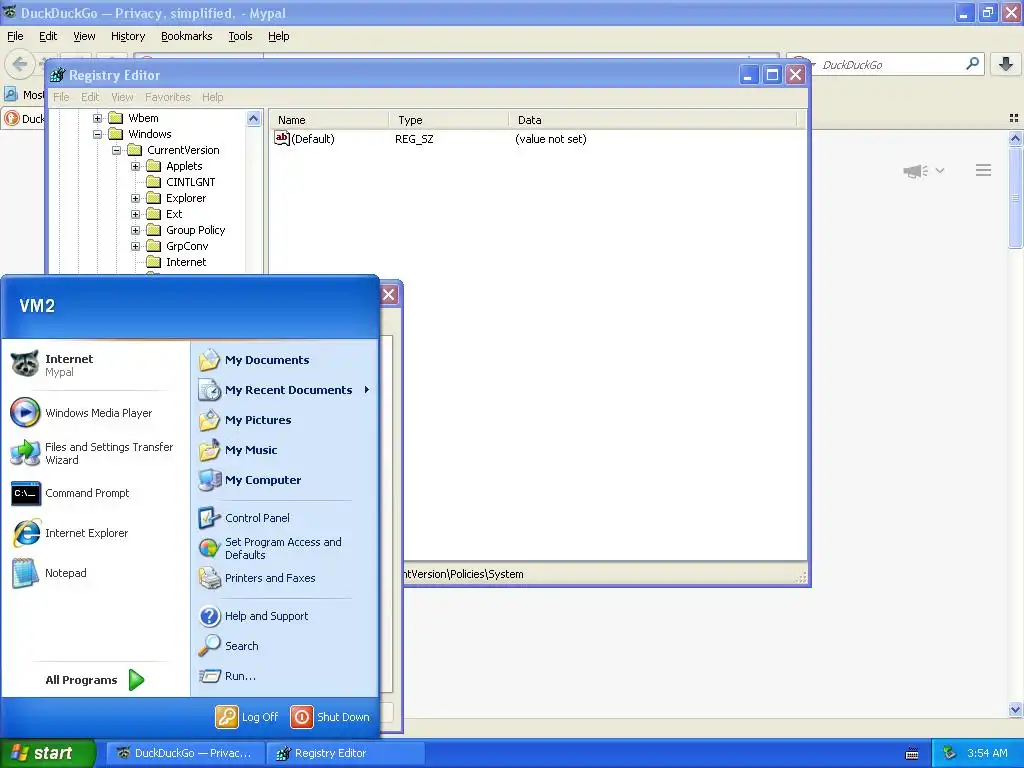
Task: Click the Log Off button
Action: (248, 717)
